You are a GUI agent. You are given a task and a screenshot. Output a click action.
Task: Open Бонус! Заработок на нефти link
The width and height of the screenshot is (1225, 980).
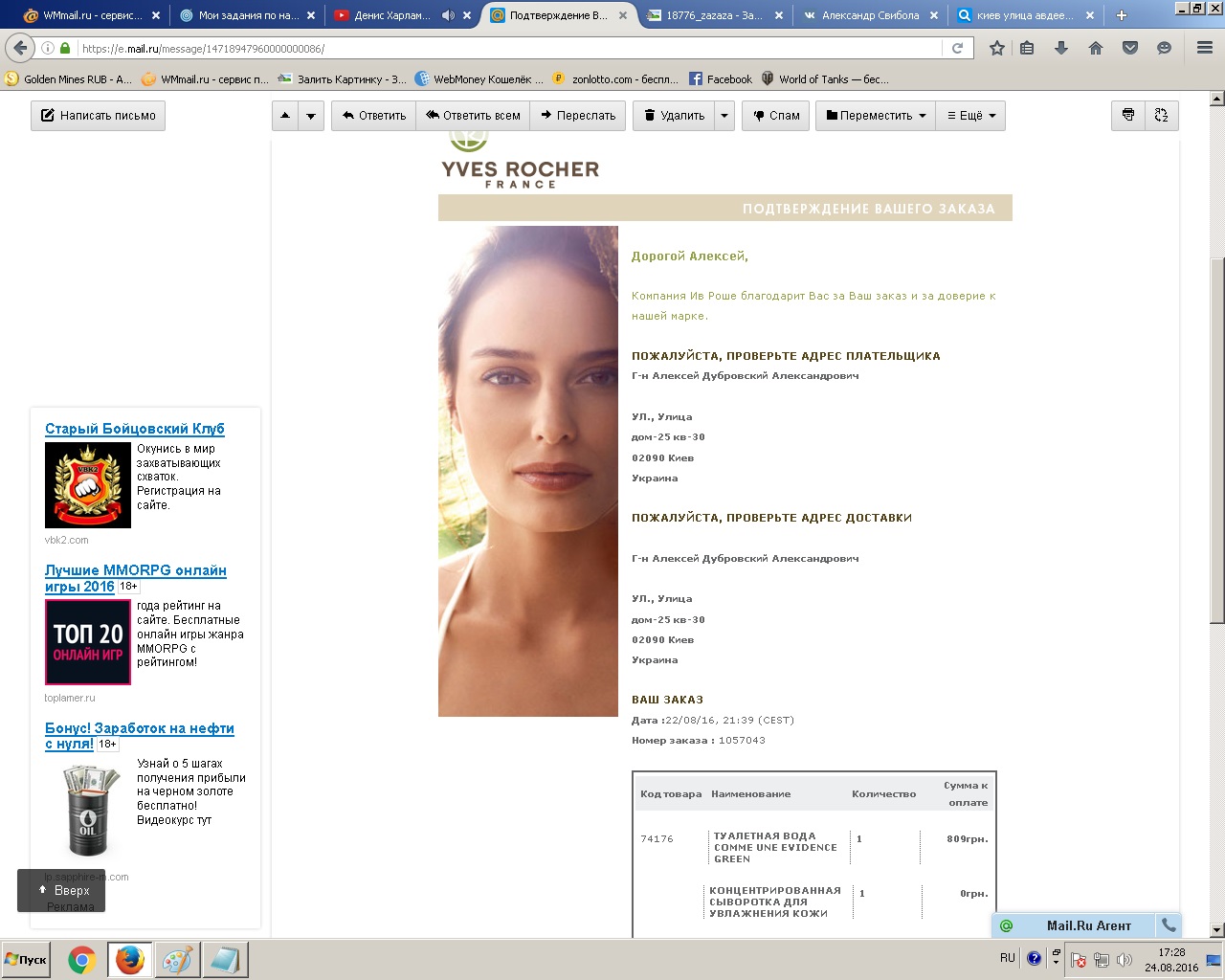click(x=139, y=736)
